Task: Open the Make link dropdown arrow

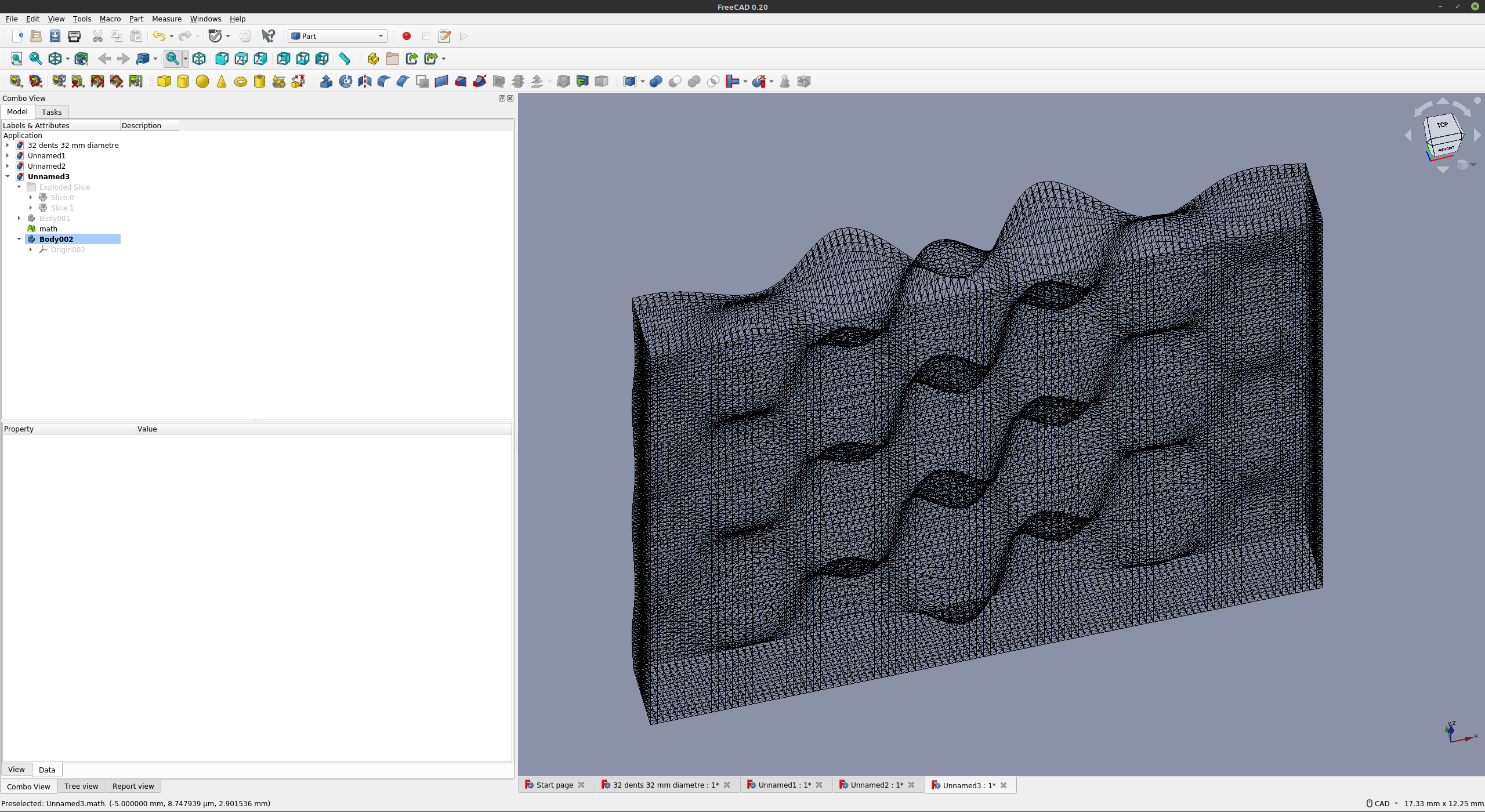Action: [444, 59]
